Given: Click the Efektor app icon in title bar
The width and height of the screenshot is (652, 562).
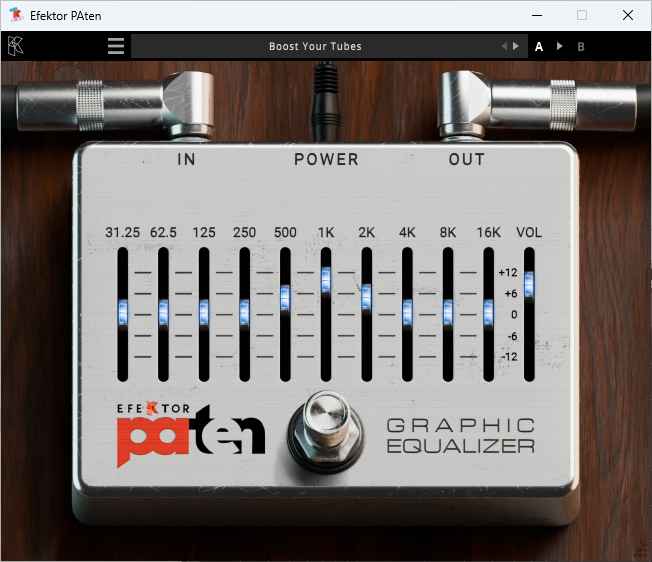Looking at the screenshot, I should click(x=16, y=15).
